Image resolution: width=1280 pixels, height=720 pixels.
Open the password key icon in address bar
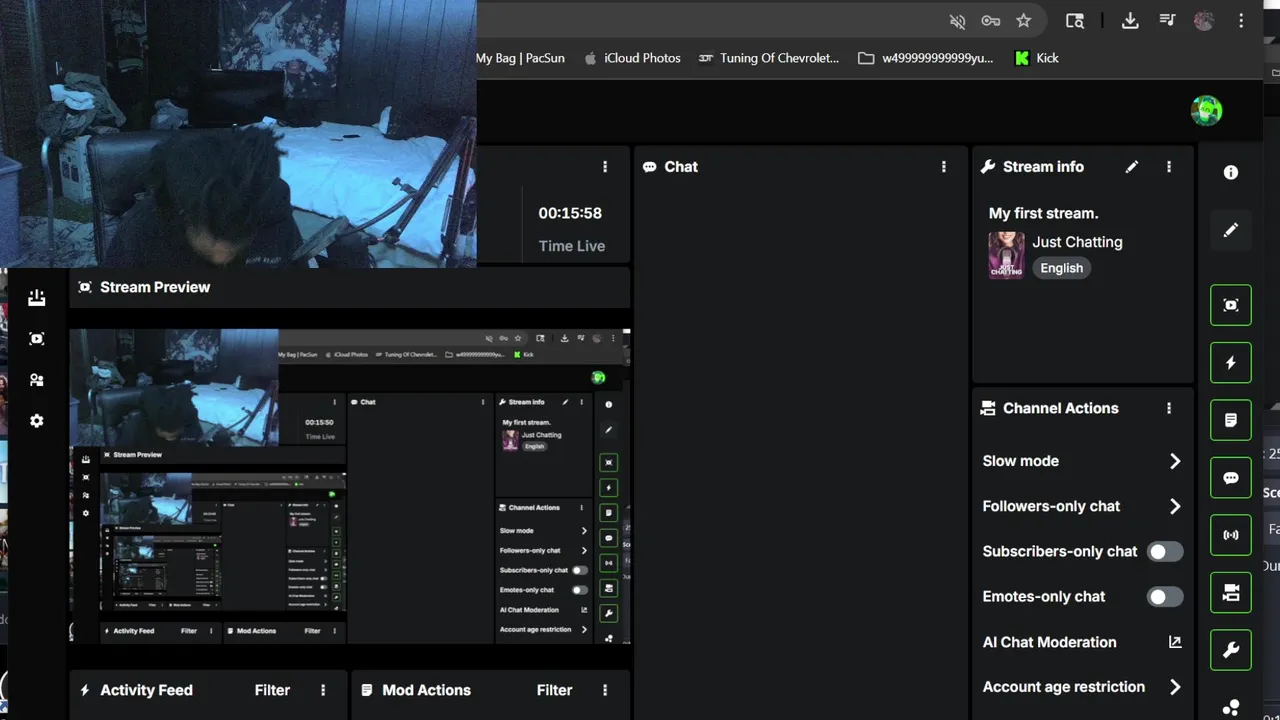pyautogui.click(x=990, y=21)
